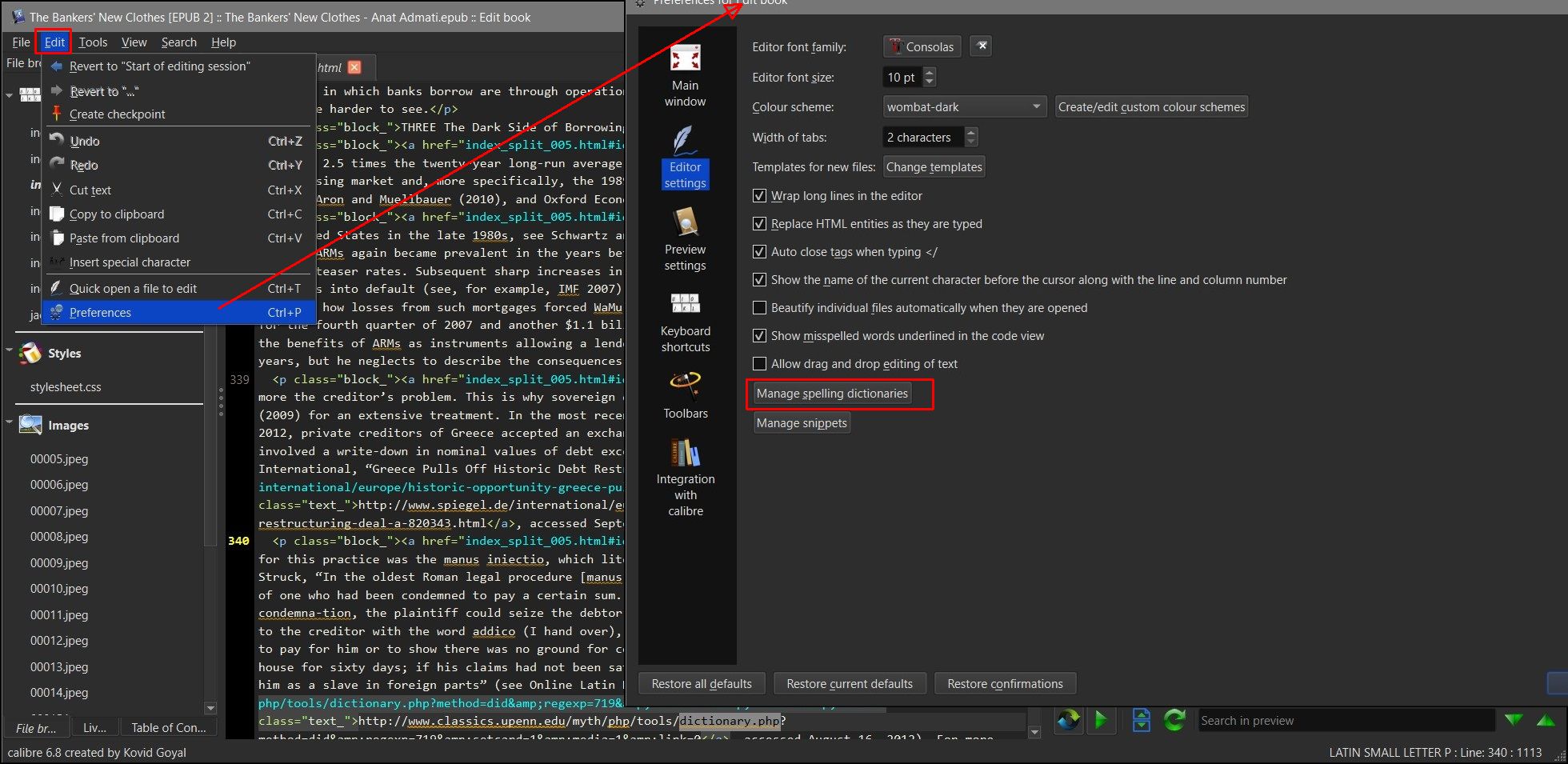Open the Main window preferences section
Screen dimensions: 1568x764
click(x=685, y=76)
